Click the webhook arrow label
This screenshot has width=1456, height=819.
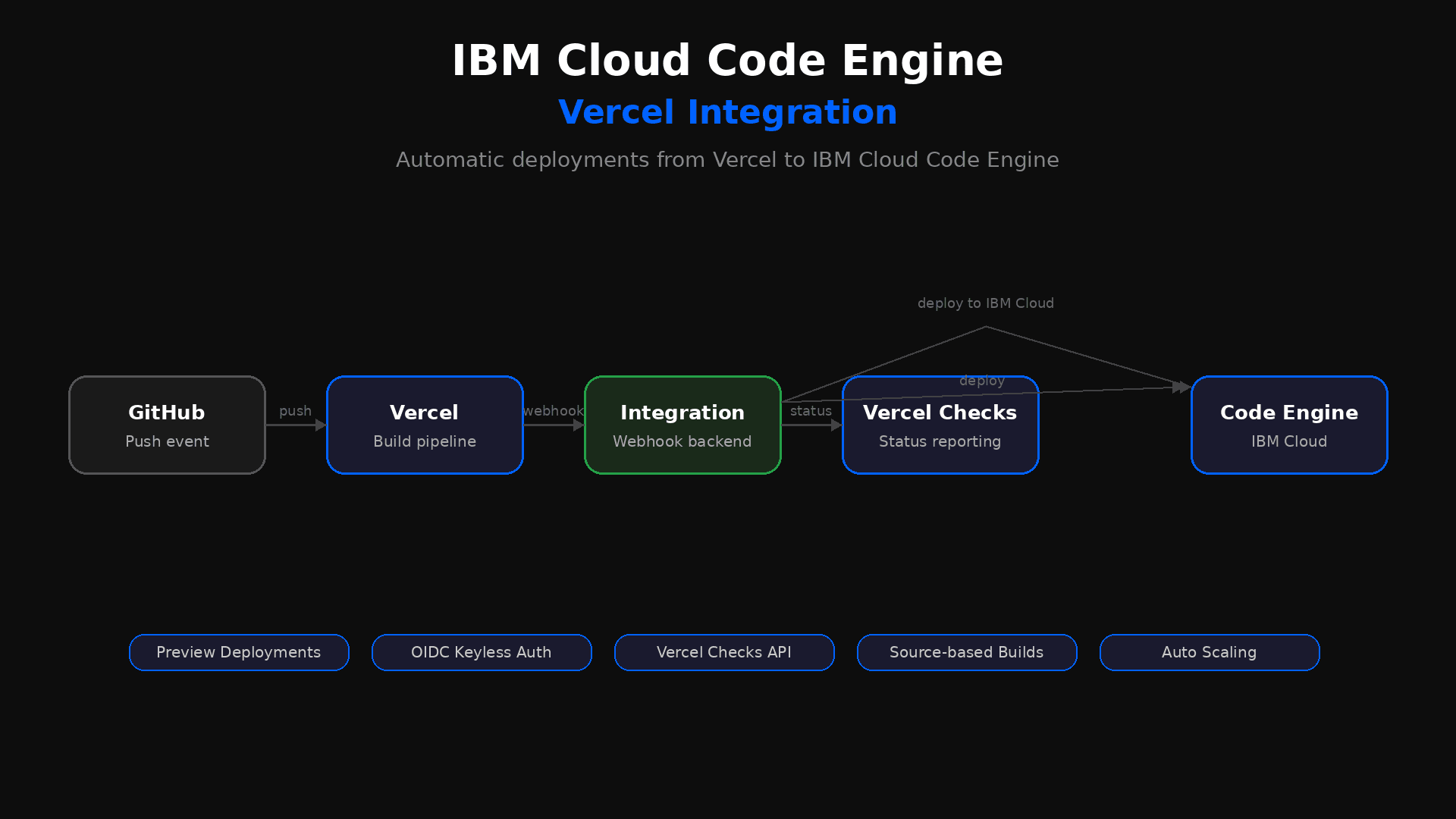[553, 411]
